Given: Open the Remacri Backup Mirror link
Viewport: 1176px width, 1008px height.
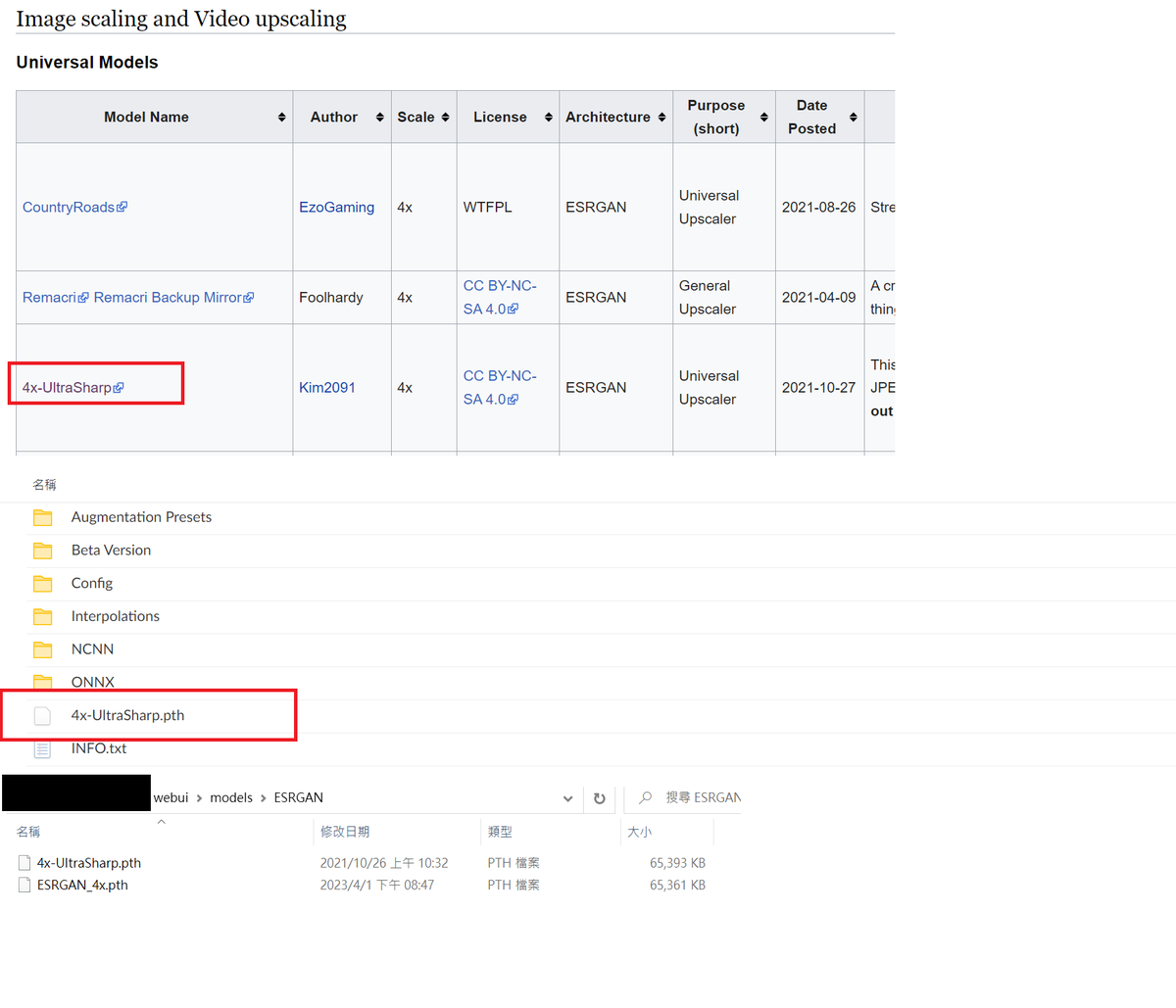Looking at the screenshot, I should coord(173,297).
